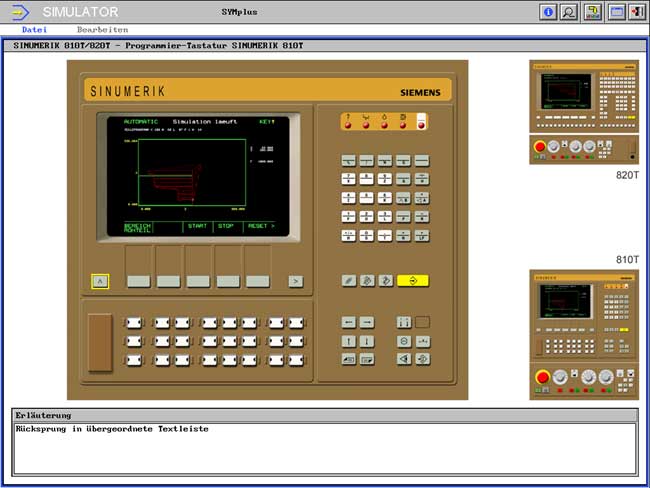Click the yellow-outlined recall key

pyautogui.click(x=100, y=281)
